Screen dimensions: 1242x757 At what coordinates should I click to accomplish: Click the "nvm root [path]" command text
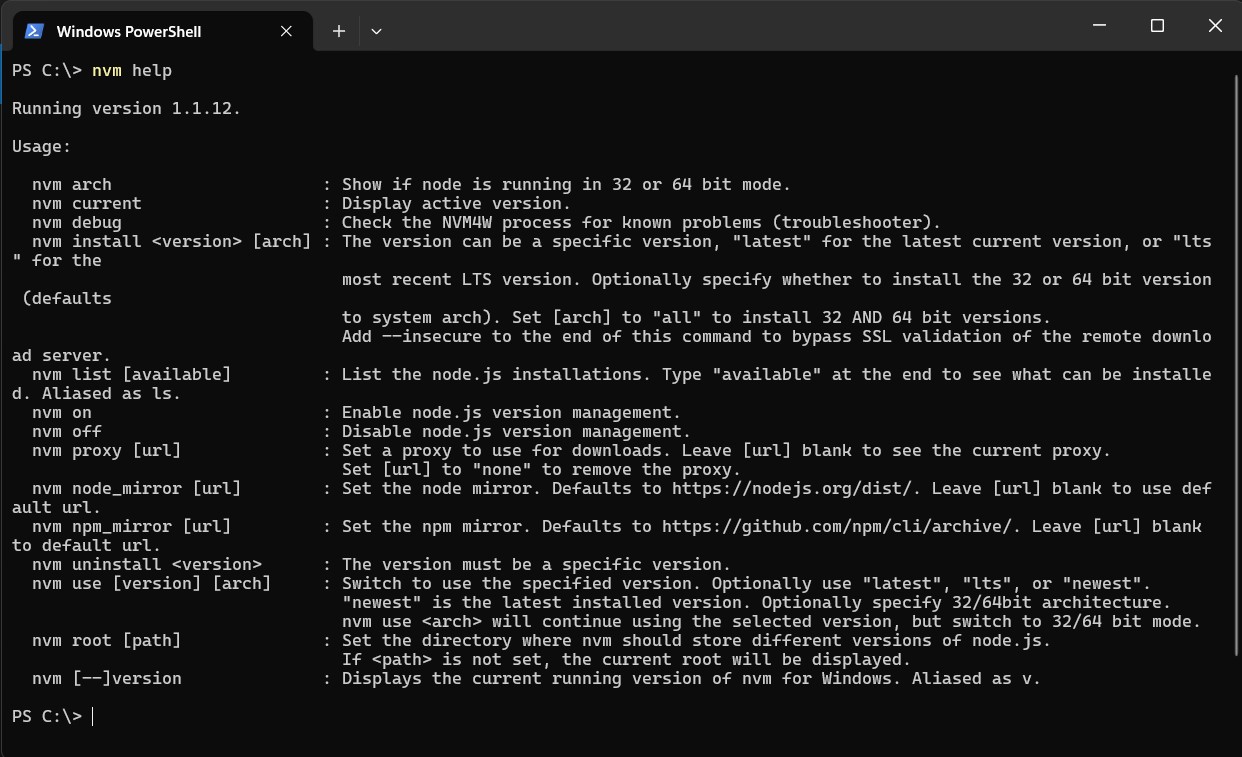click(x=106, y=641)
